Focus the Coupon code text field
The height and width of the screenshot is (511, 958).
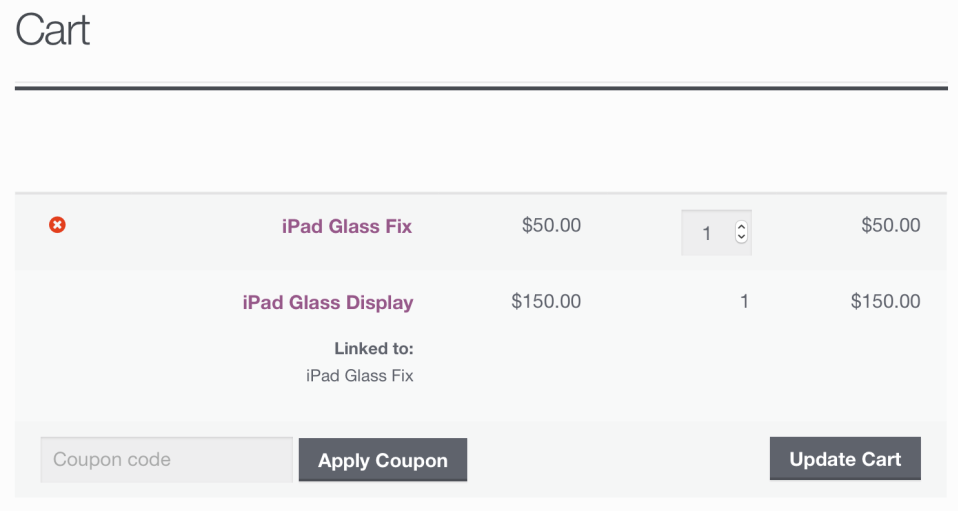tap(166, 460)
